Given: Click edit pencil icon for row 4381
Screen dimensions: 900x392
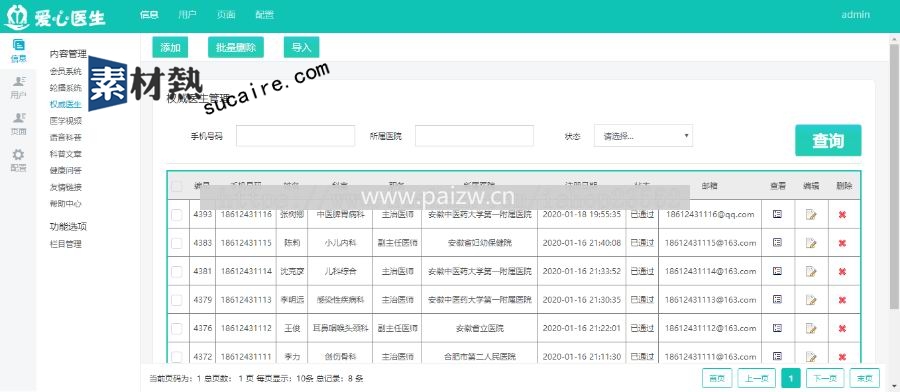Looking at the screenshot, I should (x=810, y=271).
